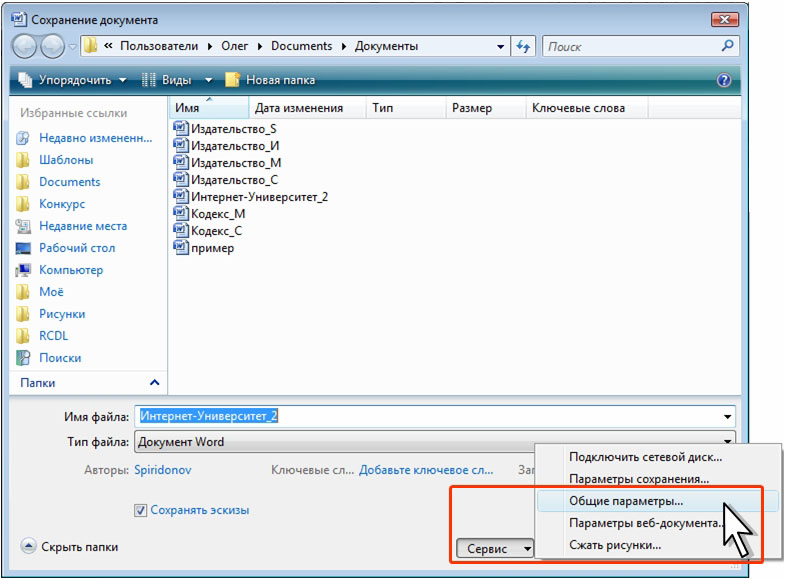Close the Сохранение документа dialog
Image resolution: width=785 pixels, height=579 pixels.
coord(724,20)
